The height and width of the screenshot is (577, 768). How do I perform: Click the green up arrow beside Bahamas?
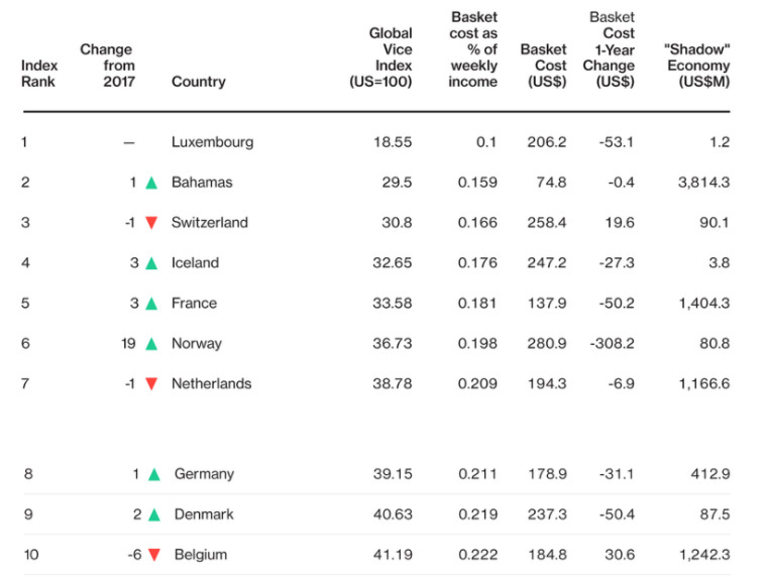click(151, 183)
